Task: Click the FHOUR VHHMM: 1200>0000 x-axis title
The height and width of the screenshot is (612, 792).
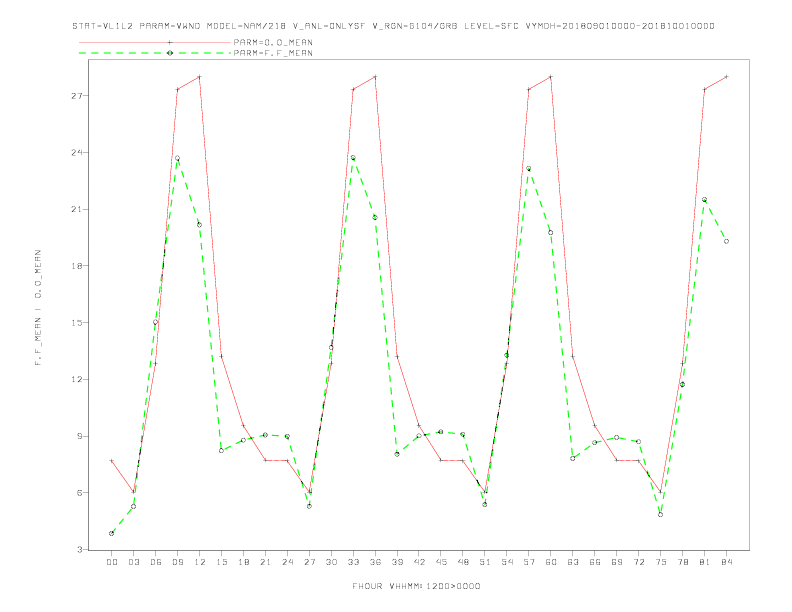Action: (x=416, y=586)
